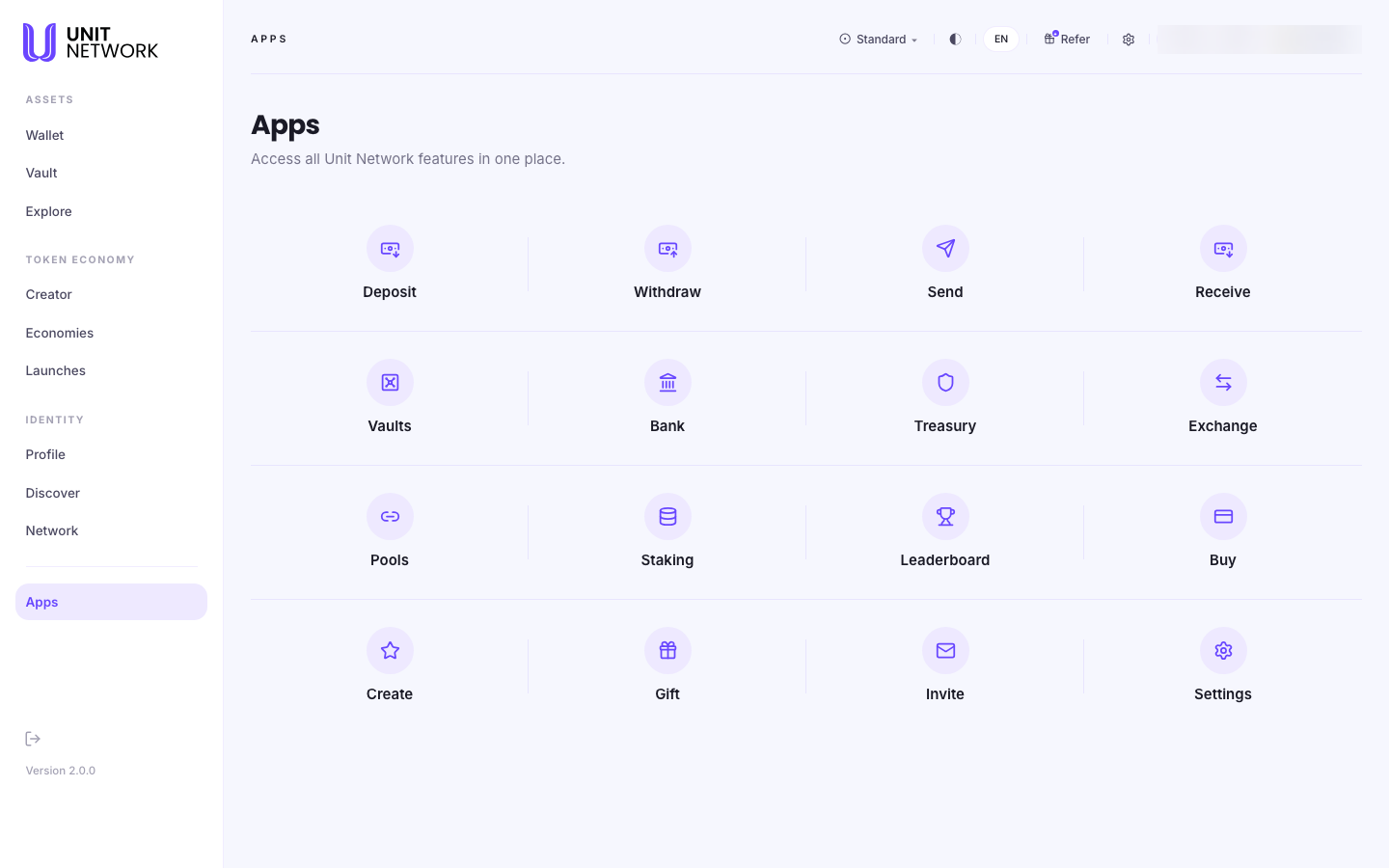Image resolution: width=1389 pixels, height=868 pixels.
Task: Open the EN language selector
Action: point(1001,40)
